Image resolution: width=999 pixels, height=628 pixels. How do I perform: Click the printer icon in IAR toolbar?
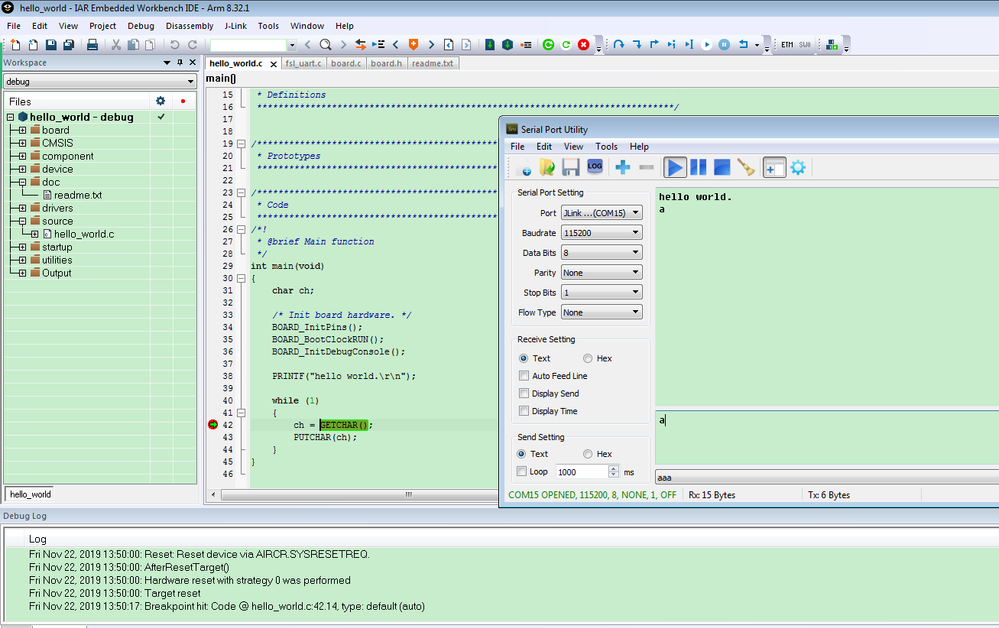point(92,45)
